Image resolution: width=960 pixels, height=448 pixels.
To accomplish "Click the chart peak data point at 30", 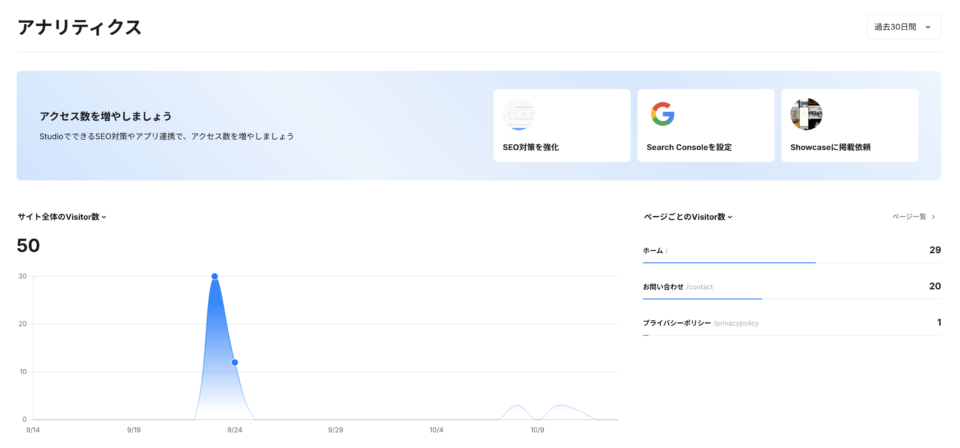I will [x=214, y=276].
